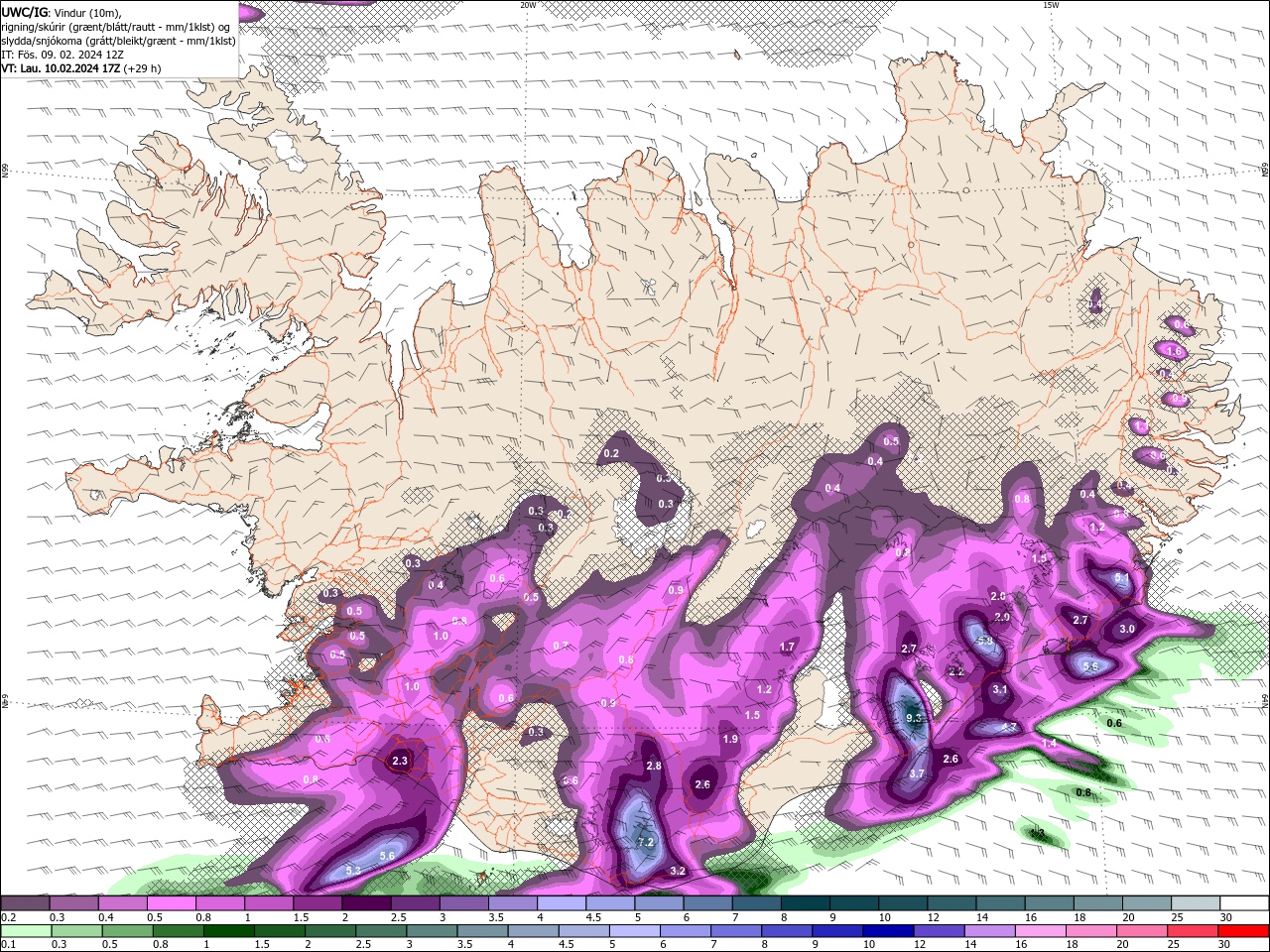Click the 3.7 value below the 9.3 maximum
This screenshot has width=1270, height=952.
click(917, 773)
